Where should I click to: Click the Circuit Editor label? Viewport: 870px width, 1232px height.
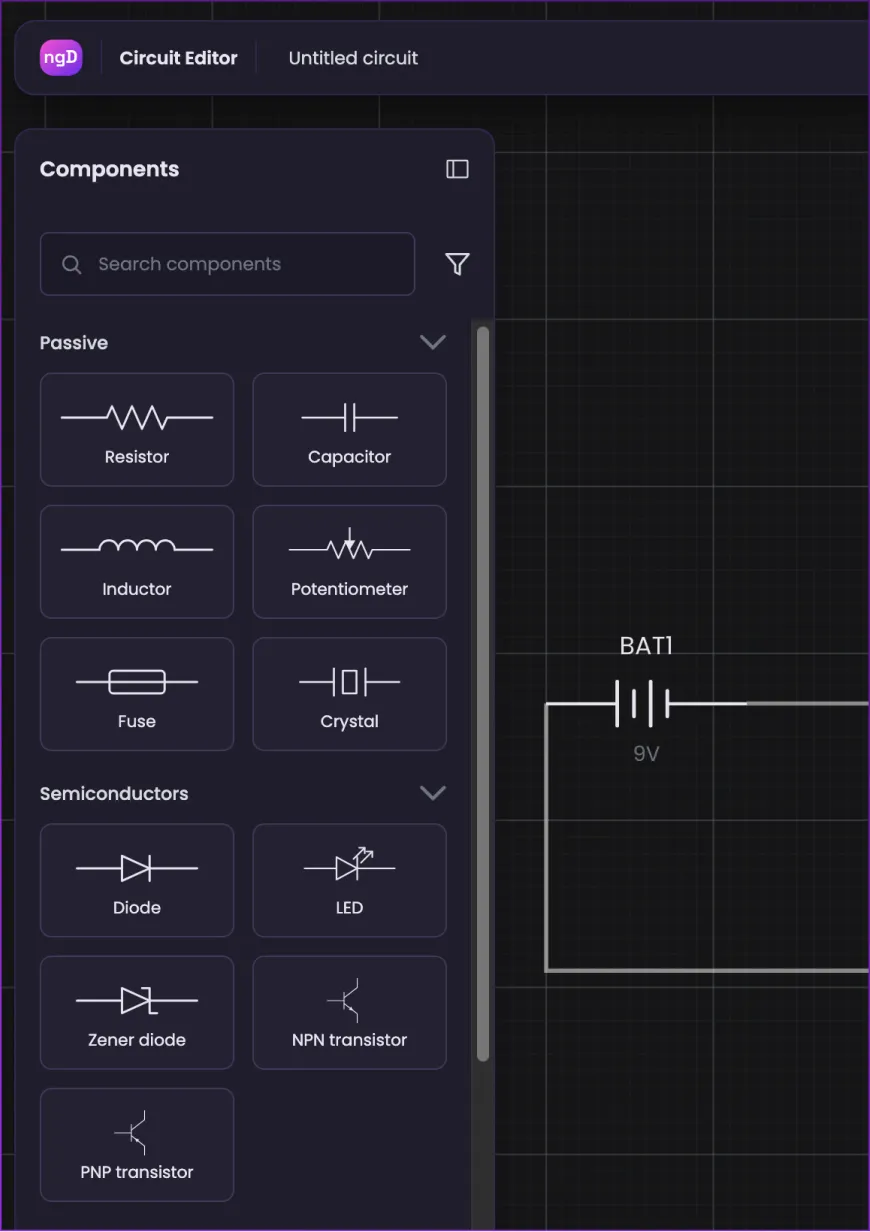coord(178,58)
